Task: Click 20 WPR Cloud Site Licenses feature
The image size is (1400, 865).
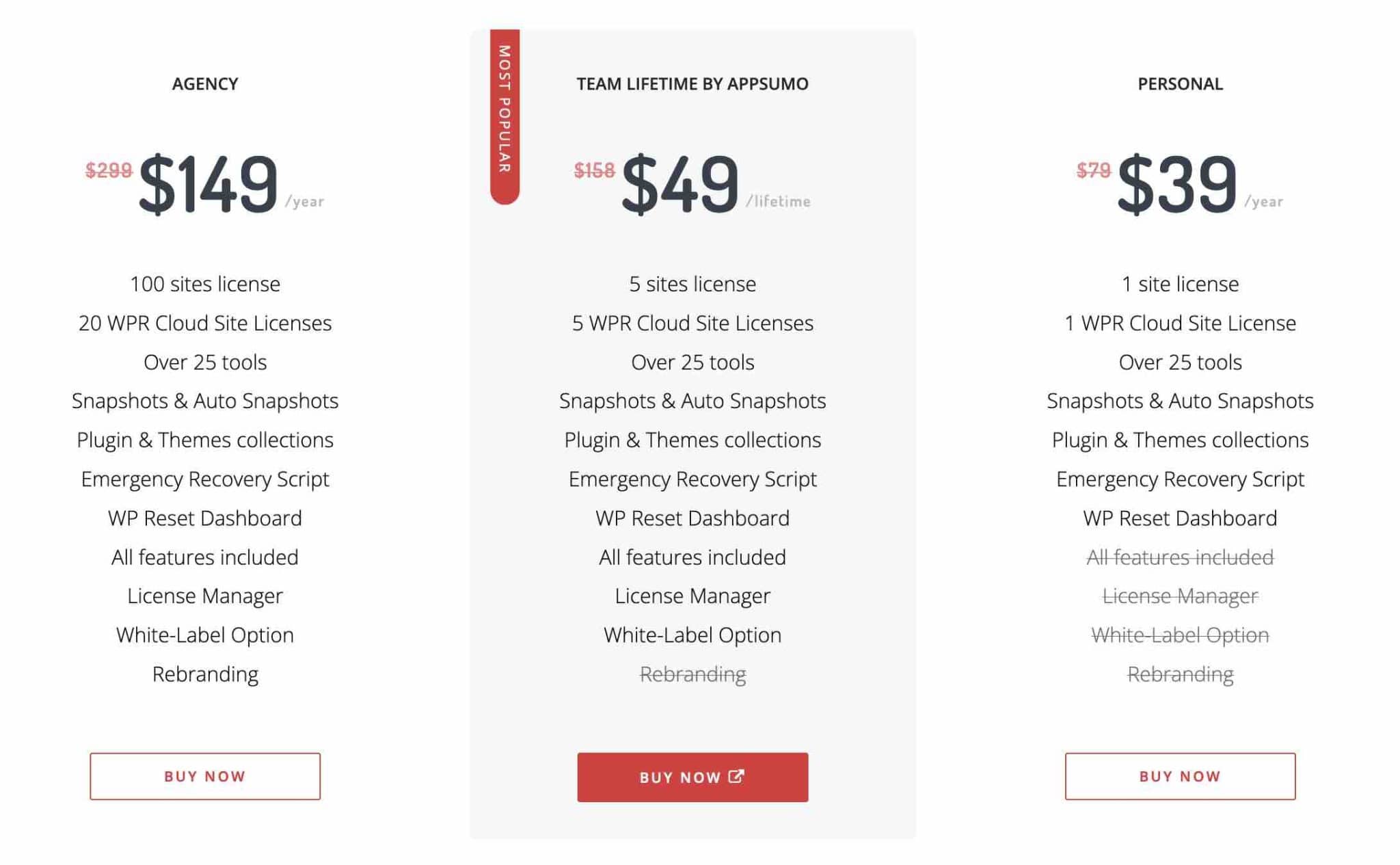Action: (205, 323)
